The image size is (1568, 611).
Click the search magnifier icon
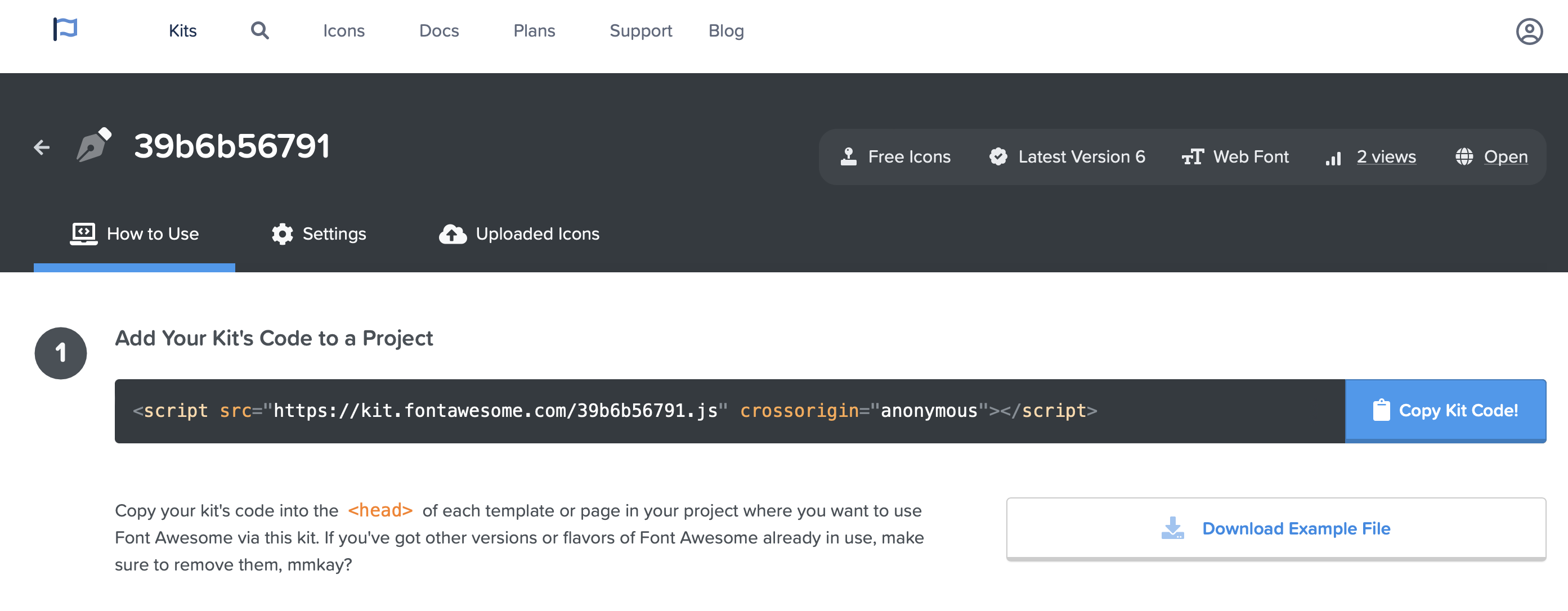(x=260, y=30)
